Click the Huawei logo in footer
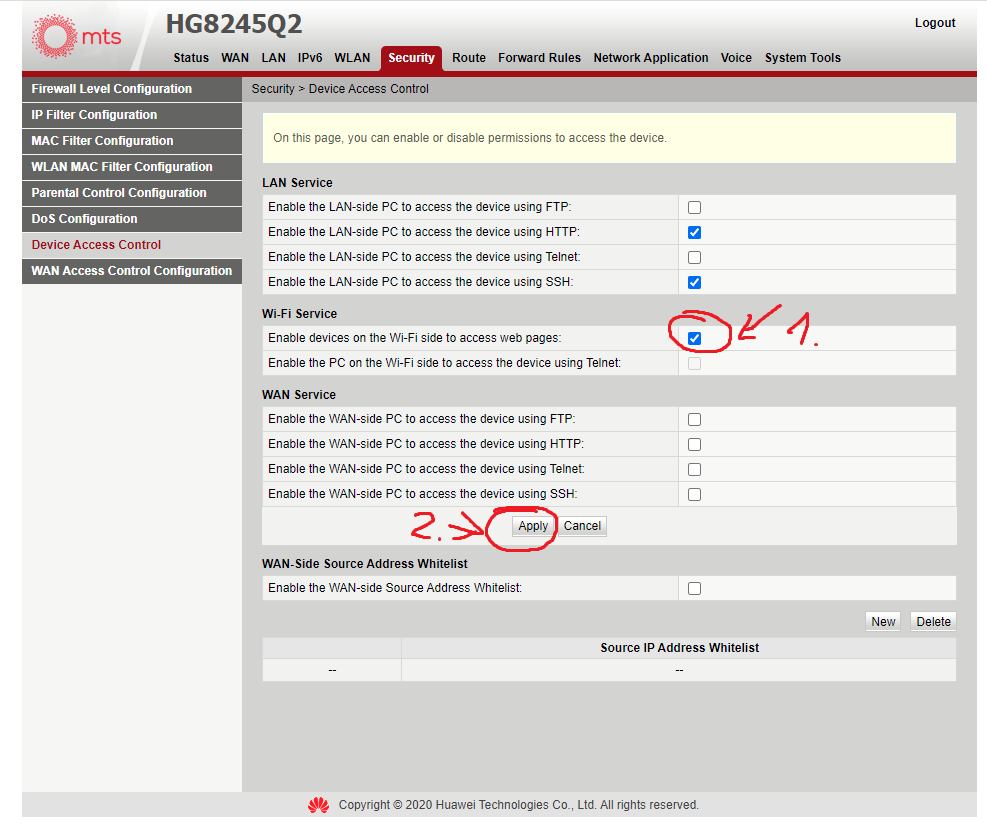Image resolution: width=987 pixels, height=829 pixels. (319, 805)
